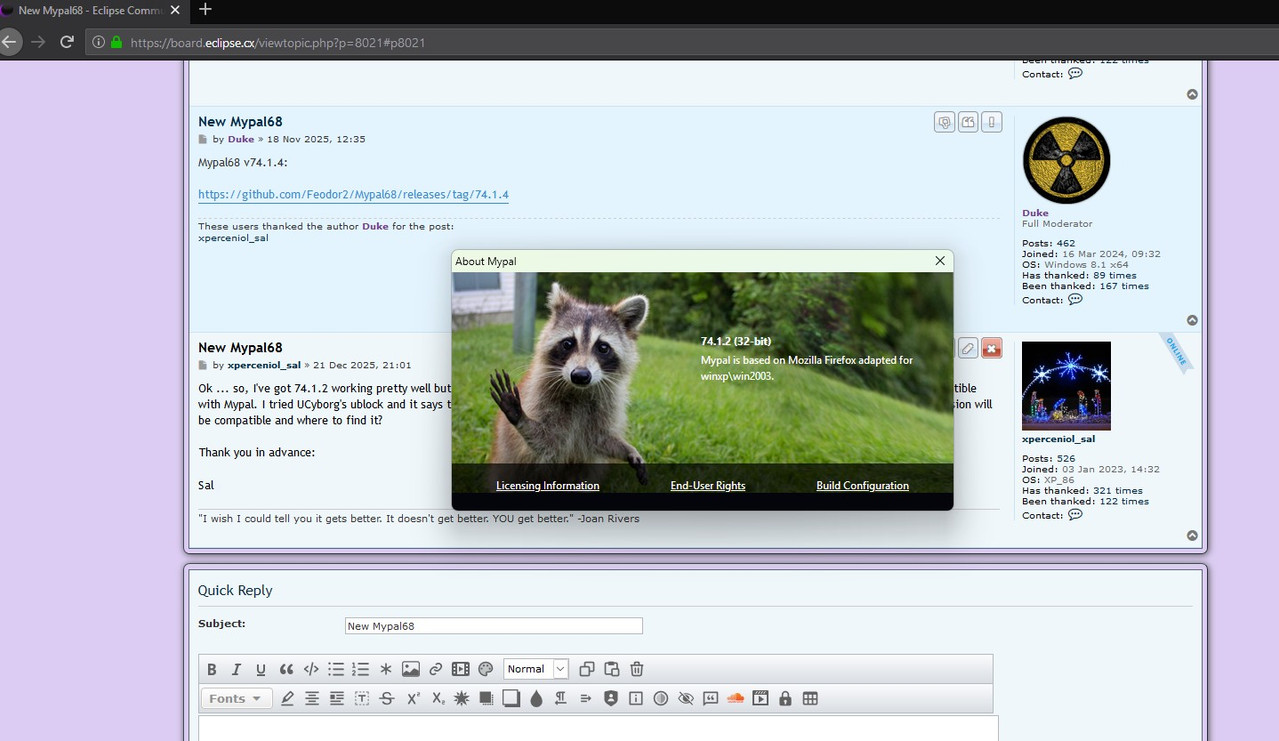Insert a quote block in reply
Viewport: 1279px width, 741px height.
(286, 669)
